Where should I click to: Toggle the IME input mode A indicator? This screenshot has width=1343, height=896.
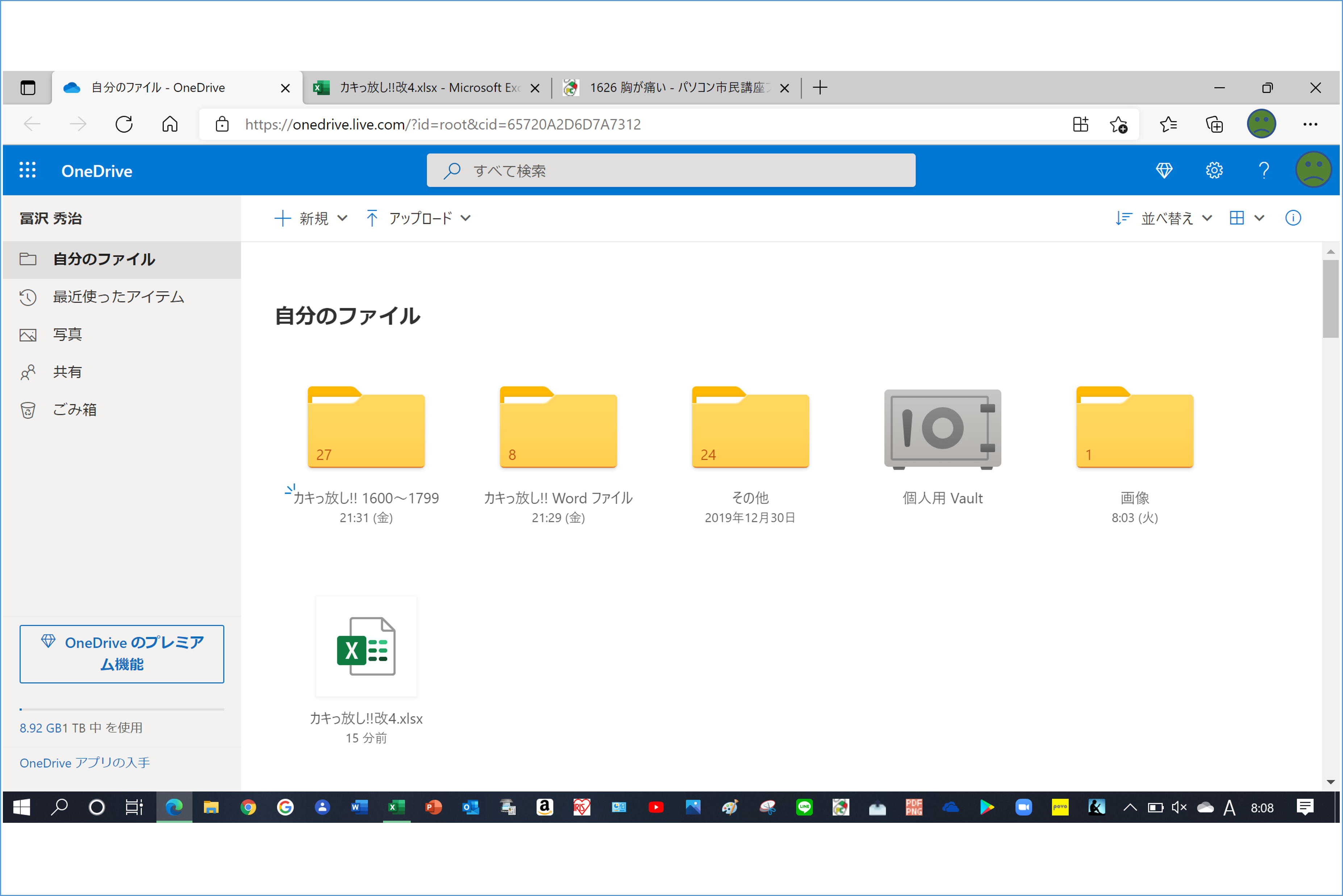1229,808
